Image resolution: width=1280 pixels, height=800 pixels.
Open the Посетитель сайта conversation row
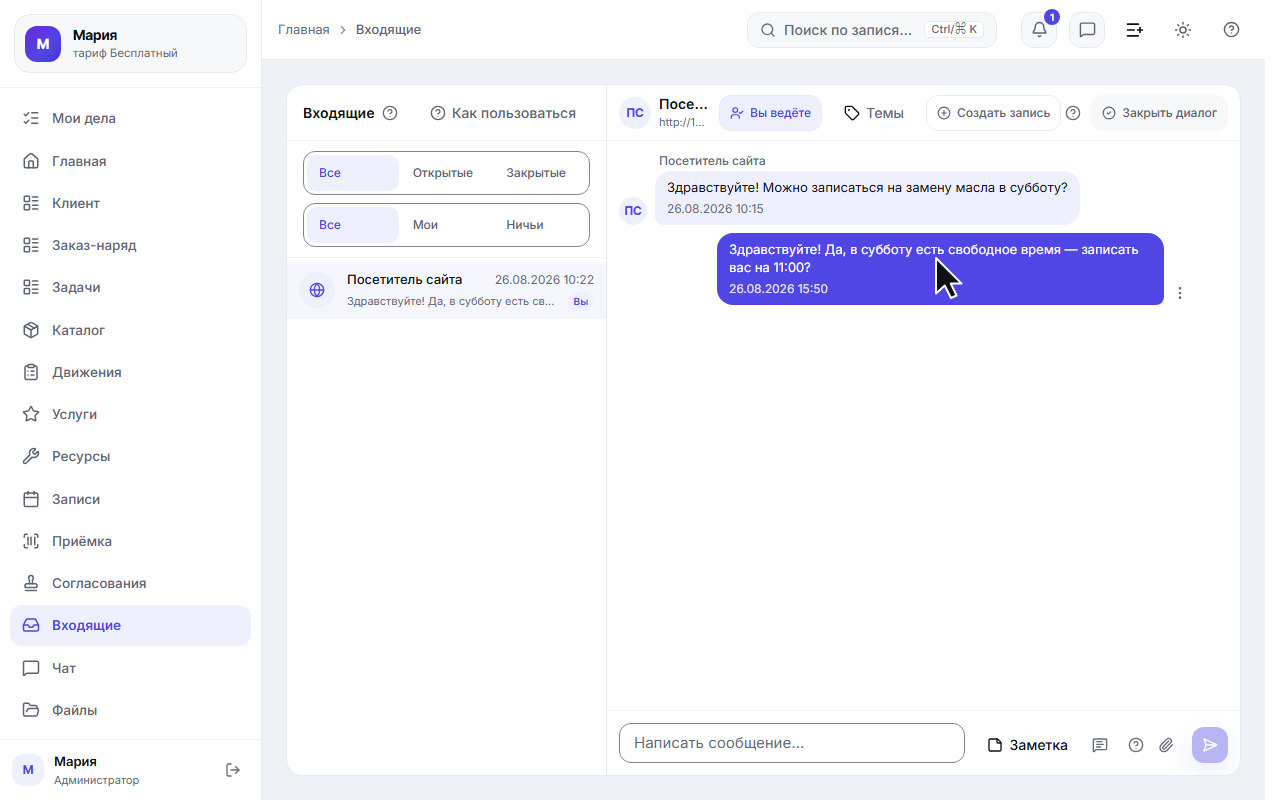point(446,290)
